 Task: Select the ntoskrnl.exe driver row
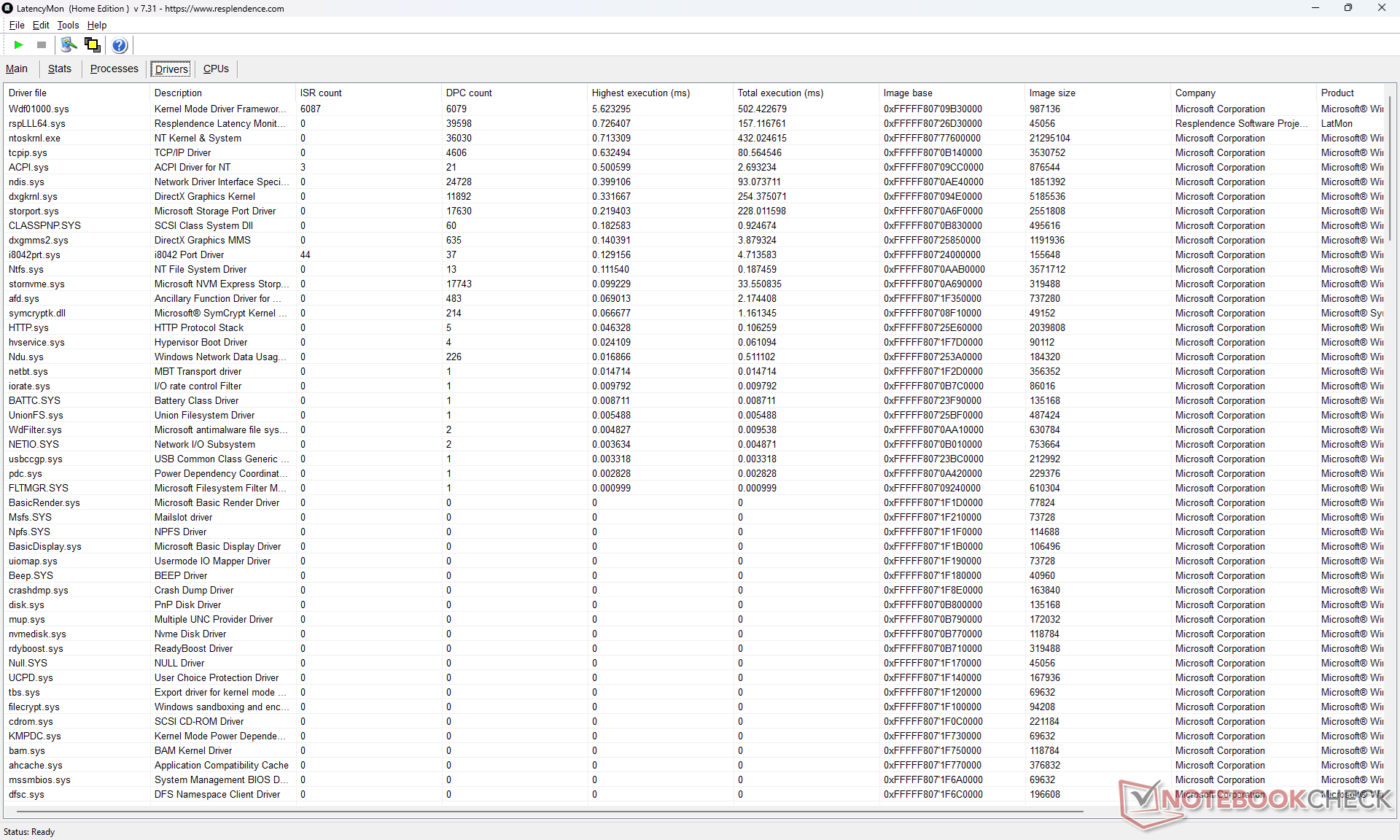click(x=35, y=138)
